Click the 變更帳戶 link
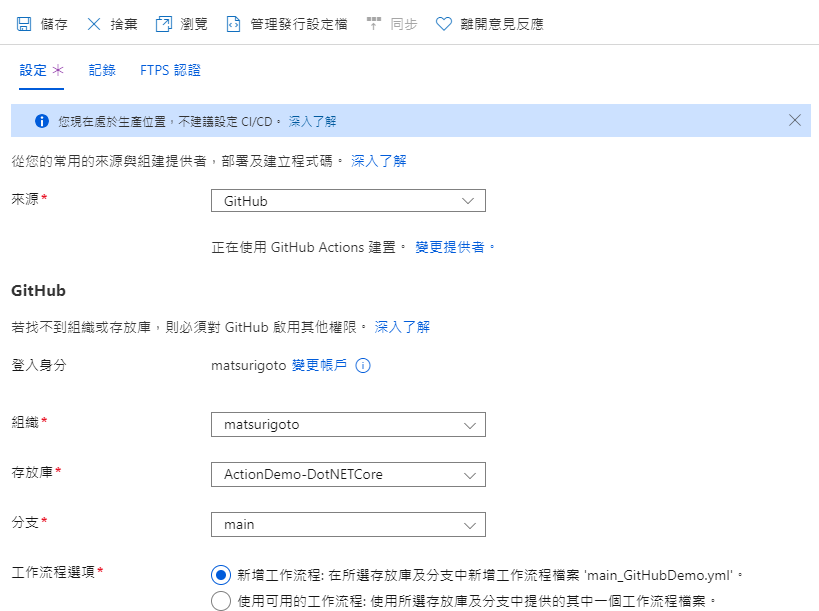The height and width of the screenshot is (611, 819). click(x=319, y=365)
